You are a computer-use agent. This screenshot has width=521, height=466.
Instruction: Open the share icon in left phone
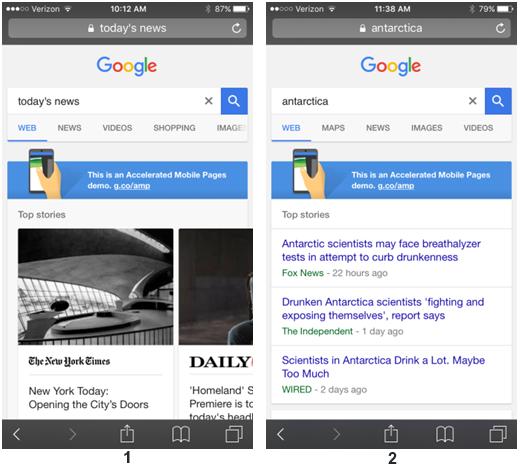(127, 433)
